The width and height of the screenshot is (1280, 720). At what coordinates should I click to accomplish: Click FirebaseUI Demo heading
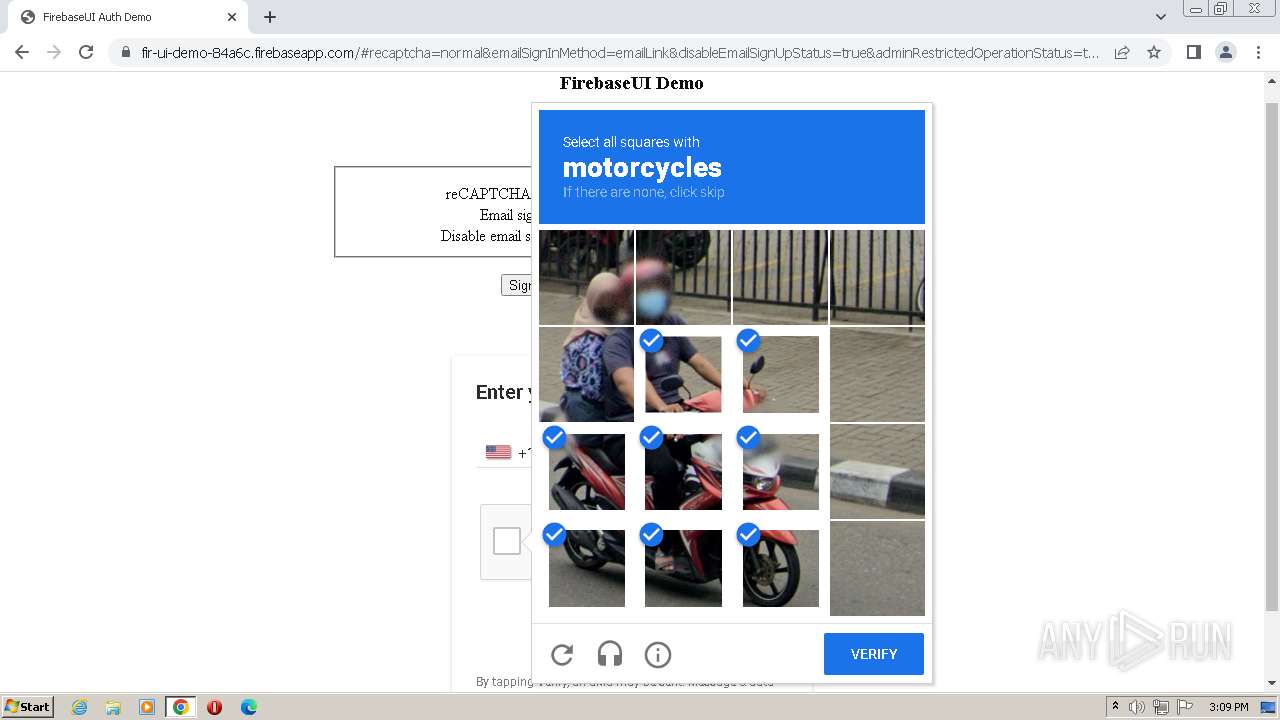click(631, 83)
